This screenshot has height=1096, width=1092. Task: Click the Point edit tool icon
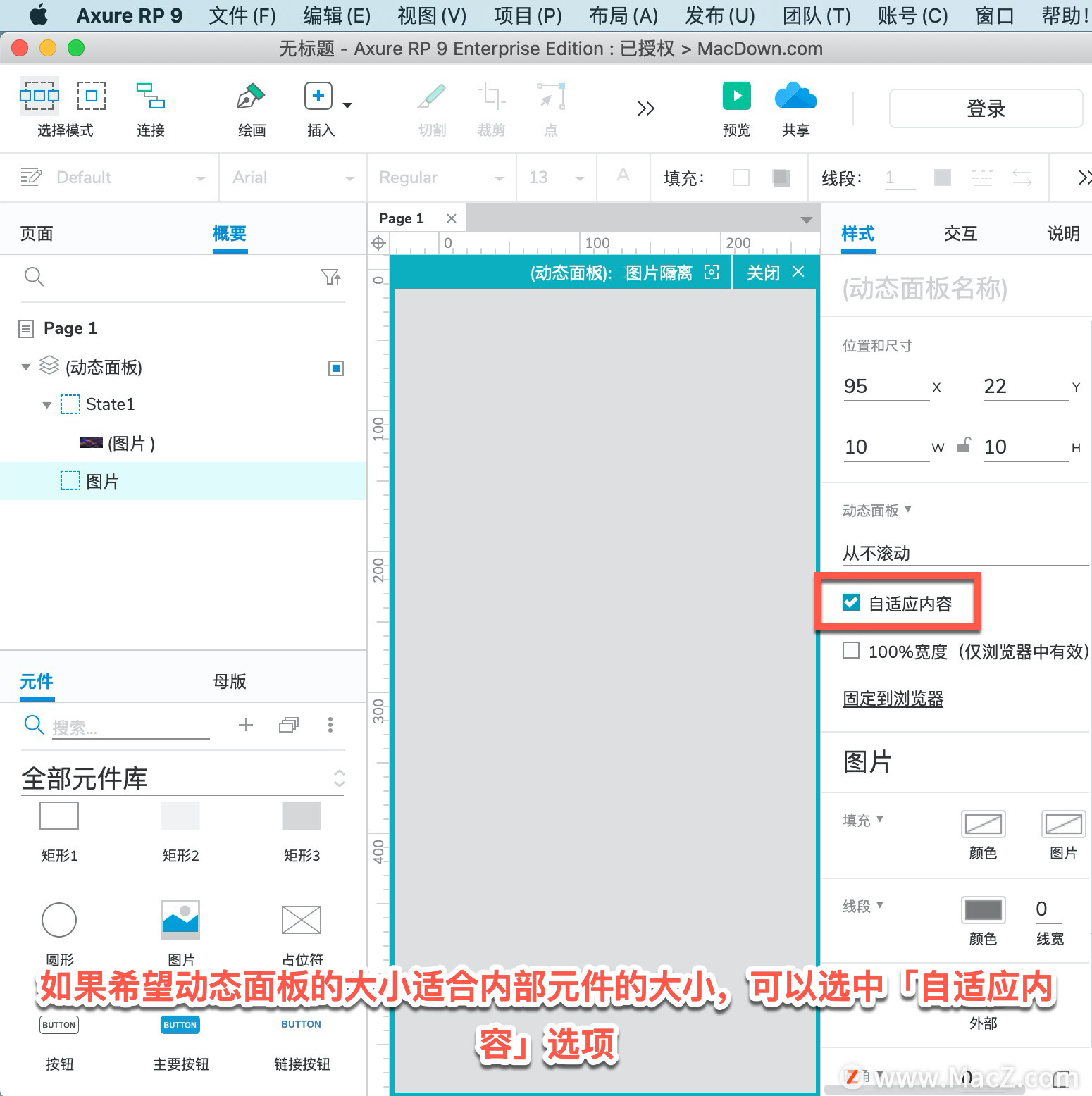click(x=551, y=96)
